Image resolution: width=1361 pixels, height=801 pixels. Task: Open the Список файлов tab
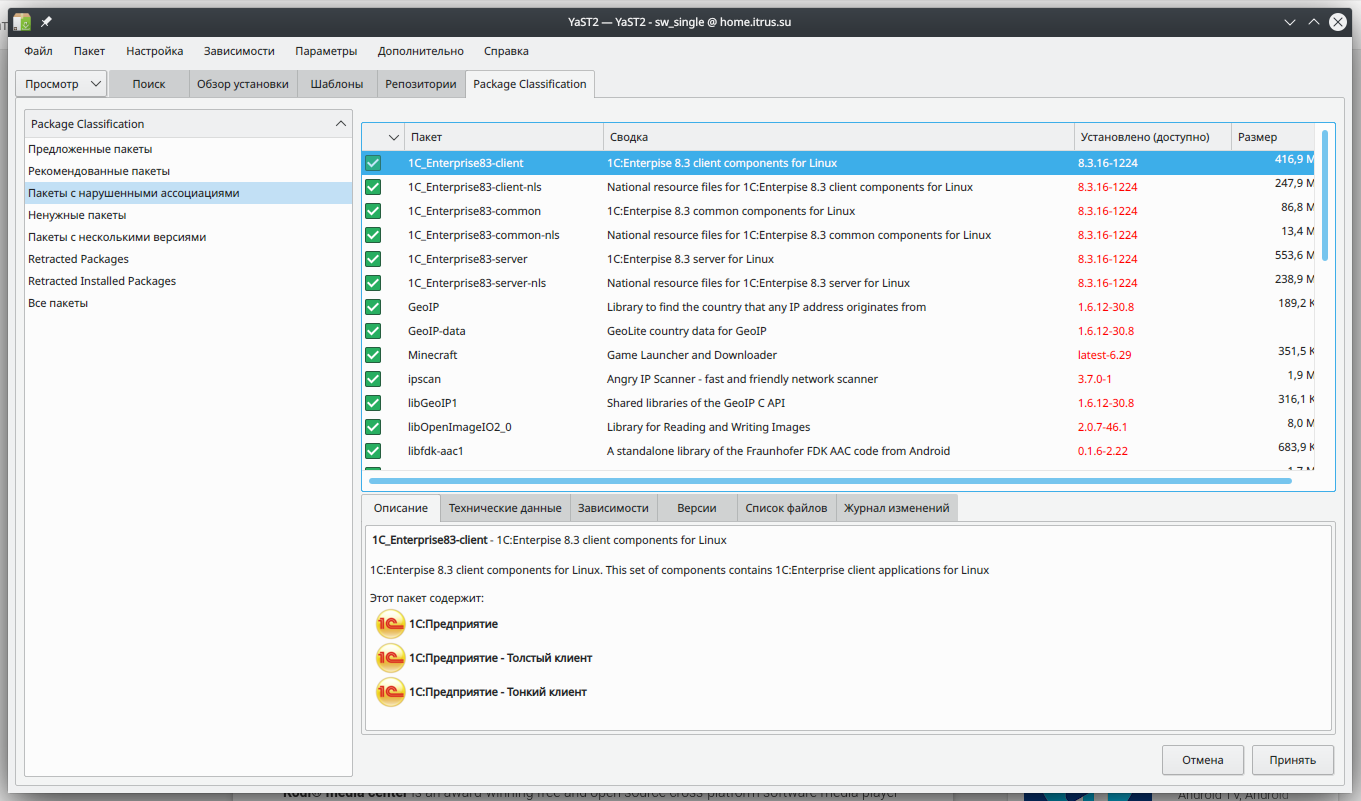[786, 508]
